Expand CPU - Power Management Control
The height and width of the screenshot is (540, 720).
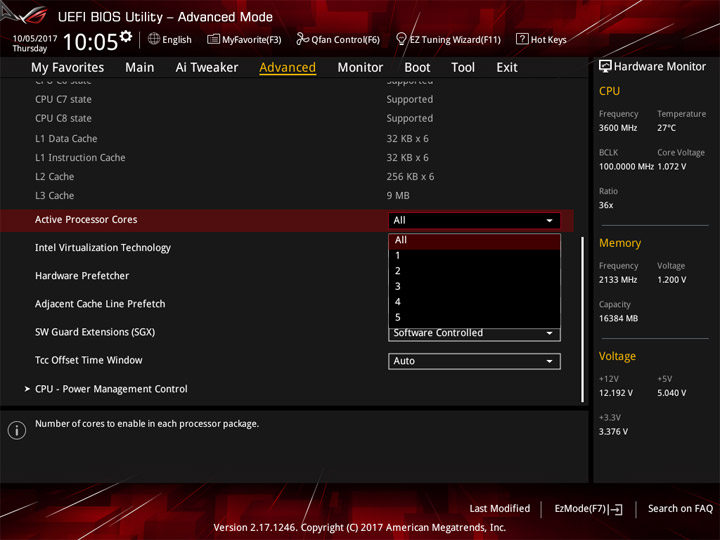coord(111,389)
